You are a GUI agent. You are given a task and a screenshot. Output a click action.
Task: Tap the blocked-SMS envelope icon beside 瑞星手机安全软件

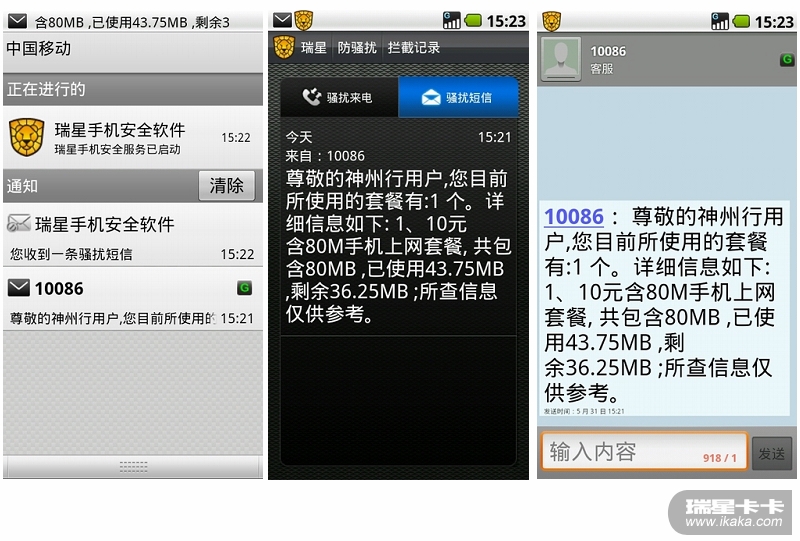19,223
